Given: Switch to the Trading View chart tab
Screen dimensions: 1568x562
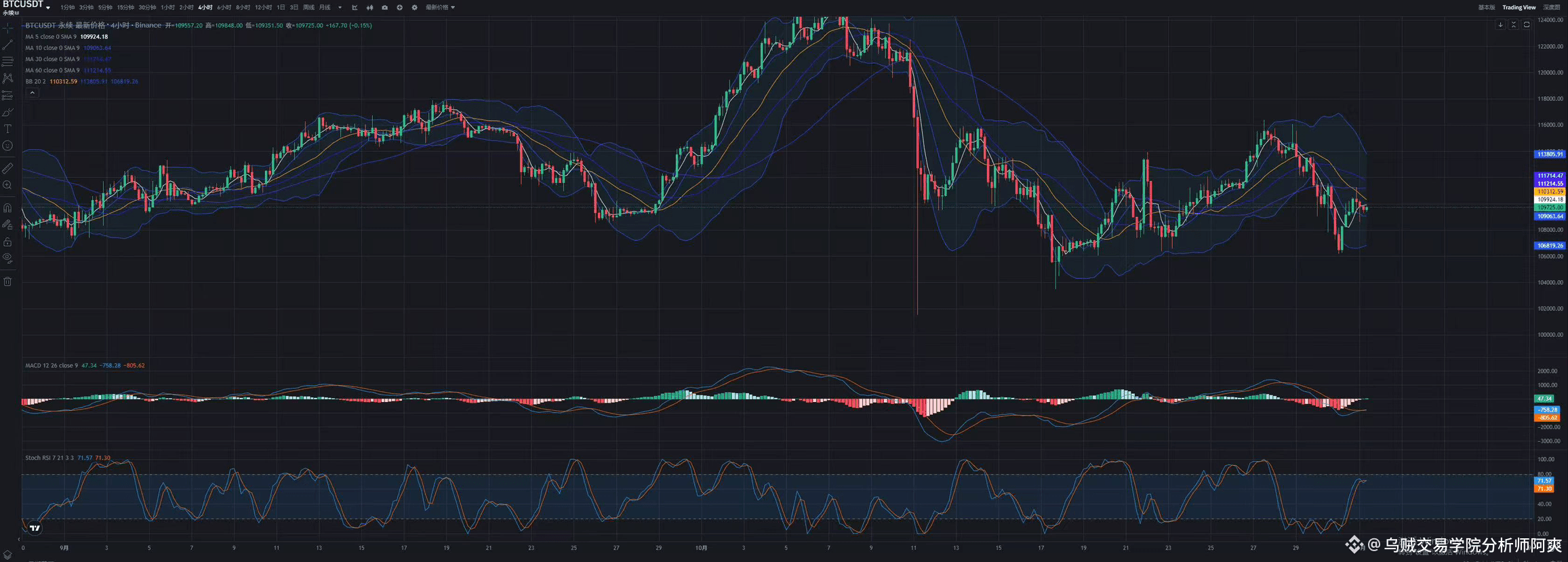Looking at the screenshot, I should [x=1519, y=7].
